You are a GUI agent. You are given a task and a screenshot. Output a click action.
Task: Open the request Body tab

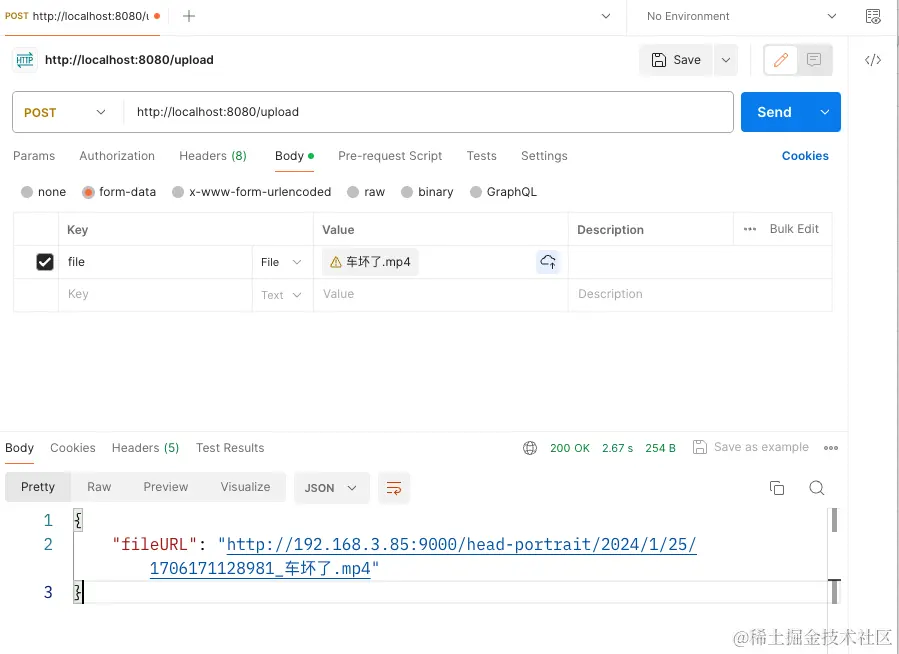click(294, 156)
